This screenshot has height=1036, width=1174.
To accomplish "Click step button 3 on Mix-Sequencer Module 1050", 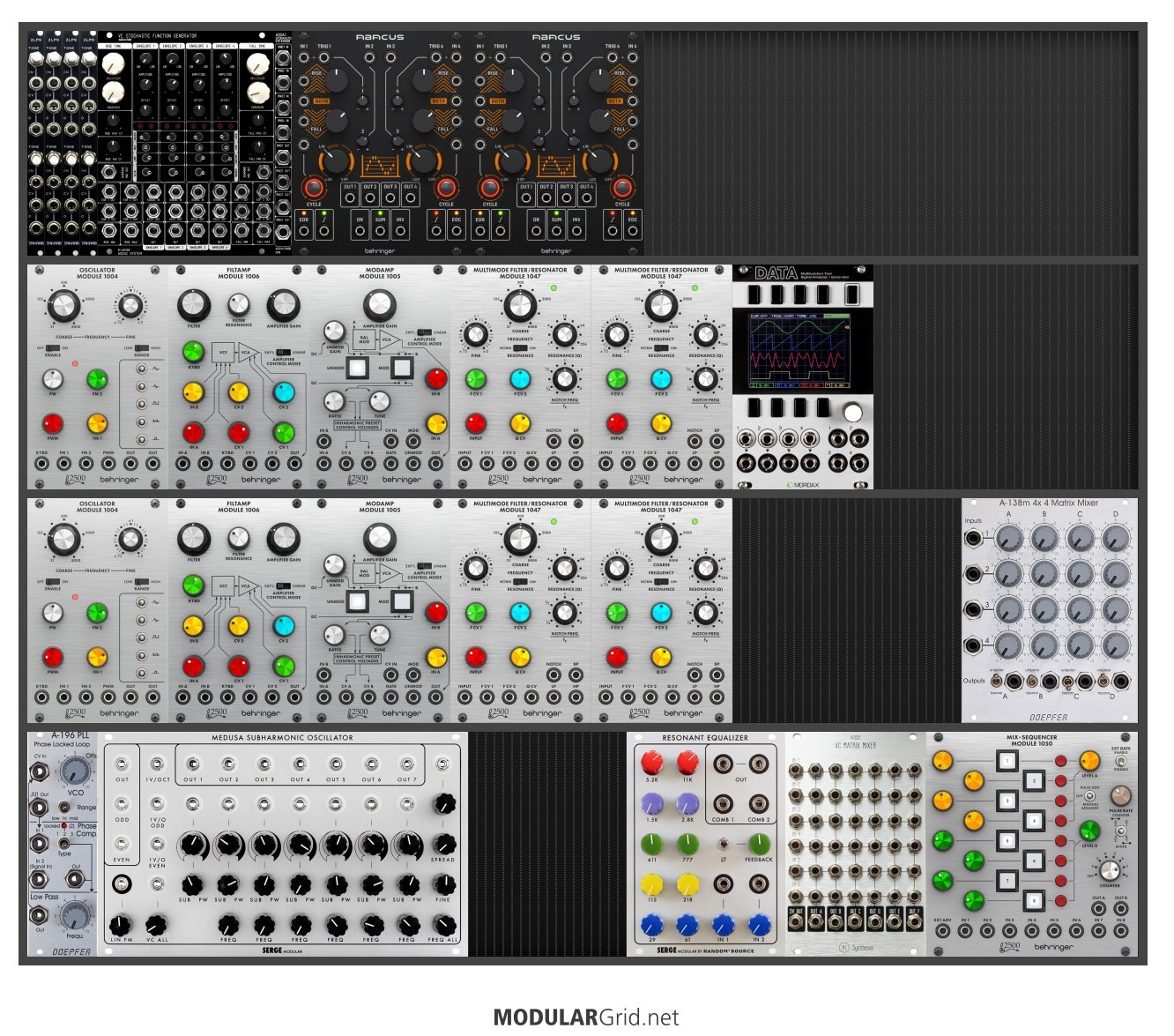I will tap(1007, 801).
